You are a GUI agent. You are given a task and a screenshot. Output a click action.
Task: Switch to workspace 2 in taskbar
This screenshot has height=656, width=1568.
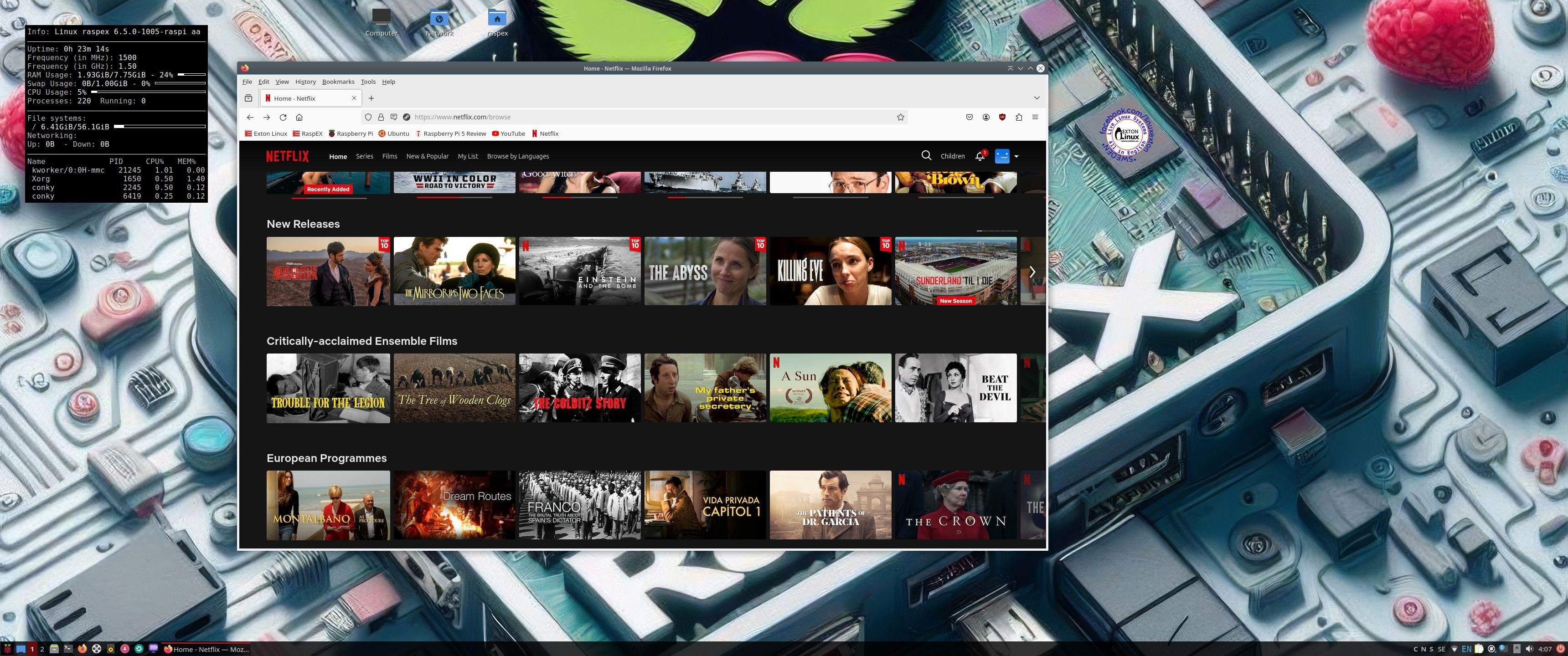point(42,649)
